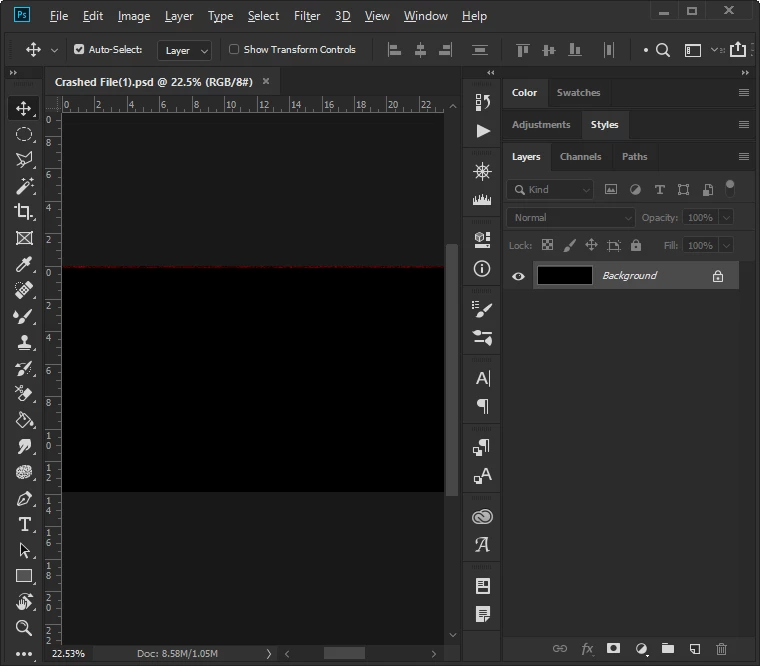Select the Pen tool

click(x=24, y=498)
